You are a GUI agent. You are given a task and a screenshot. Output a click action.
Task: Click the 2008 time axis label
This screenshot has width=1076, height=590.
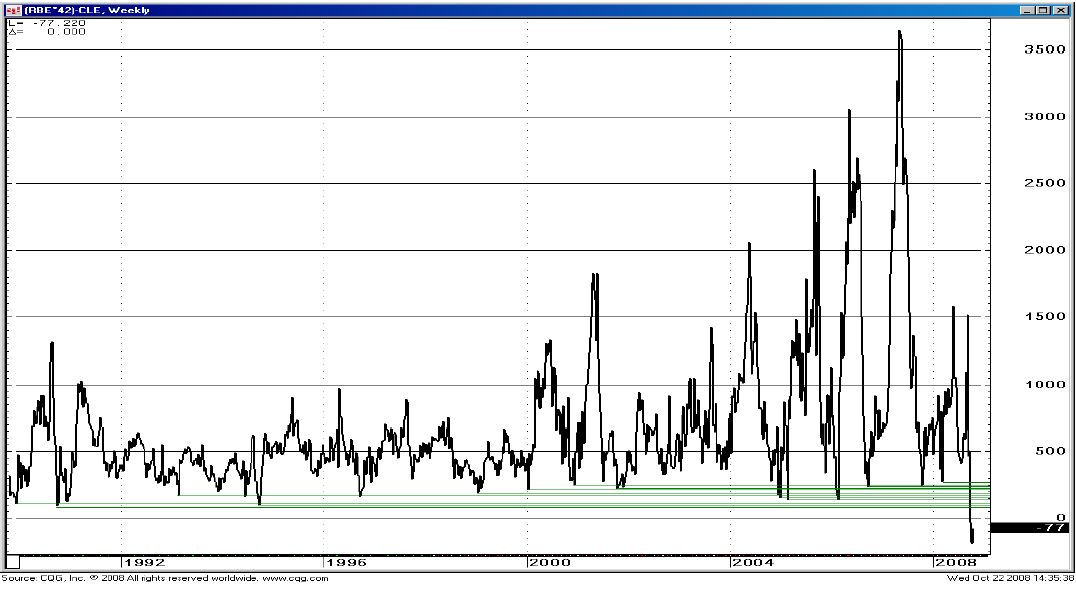[x=956, y=563]
